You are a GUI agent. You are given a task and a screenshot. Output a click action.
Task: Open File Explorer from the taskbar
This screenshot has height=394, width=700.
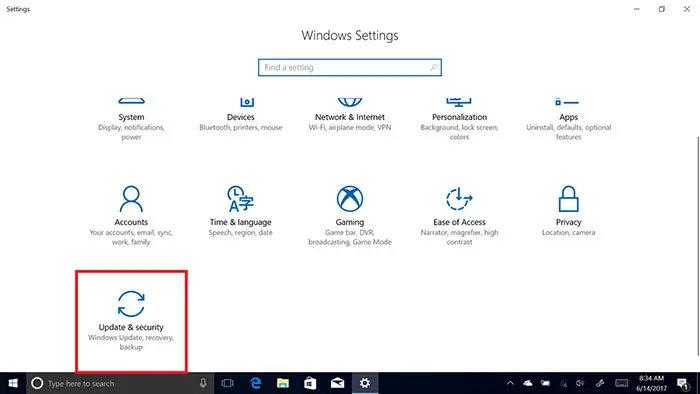283,383
